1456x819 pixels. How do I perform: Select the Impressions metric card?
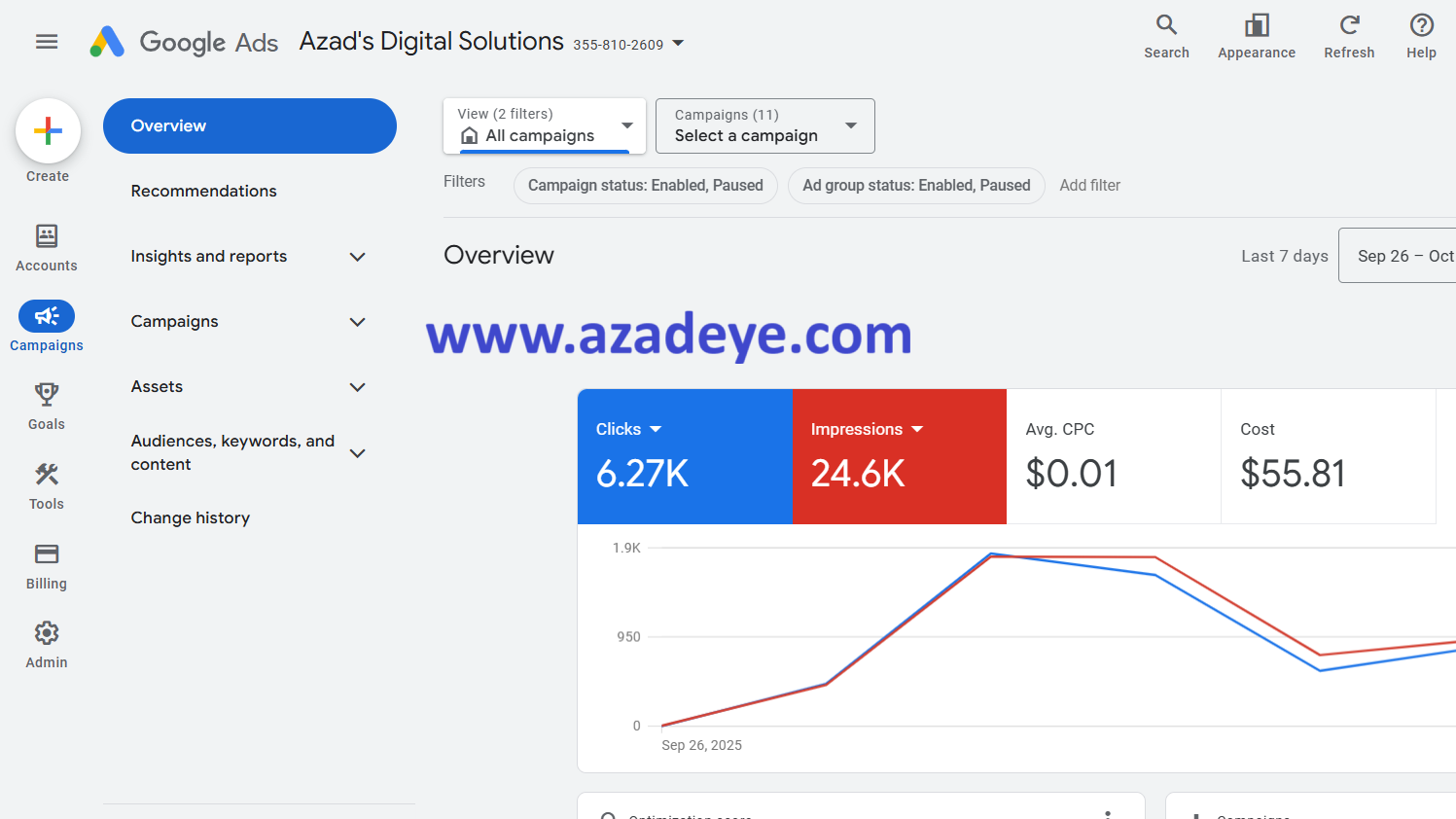pos(900,456)
